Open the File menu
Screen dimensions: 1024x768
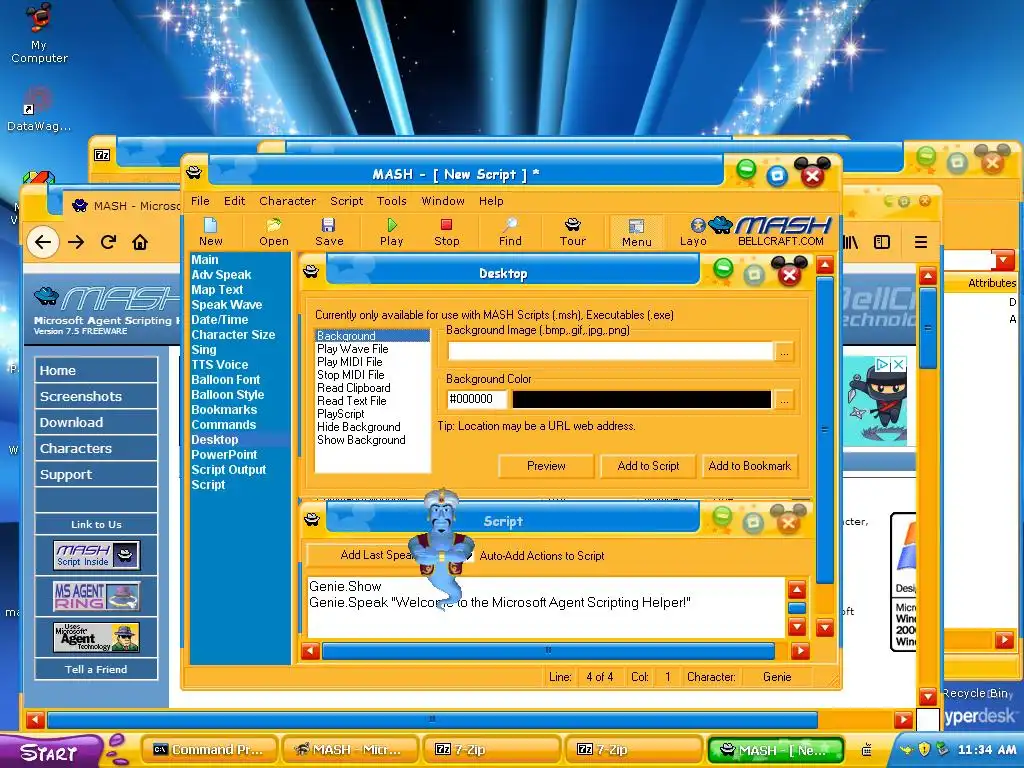pos(200,201)
